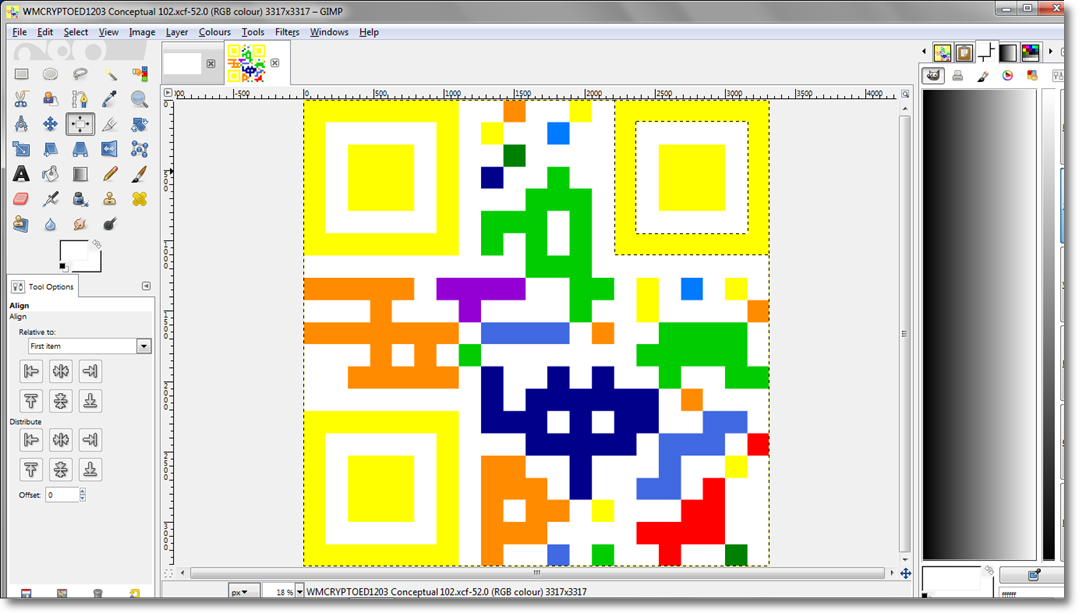Image resolution: width=1080 pixels, height=615 pixels.
Task: Click the foreground colour swatch in toolbox
Action: (x=73, y=251)
